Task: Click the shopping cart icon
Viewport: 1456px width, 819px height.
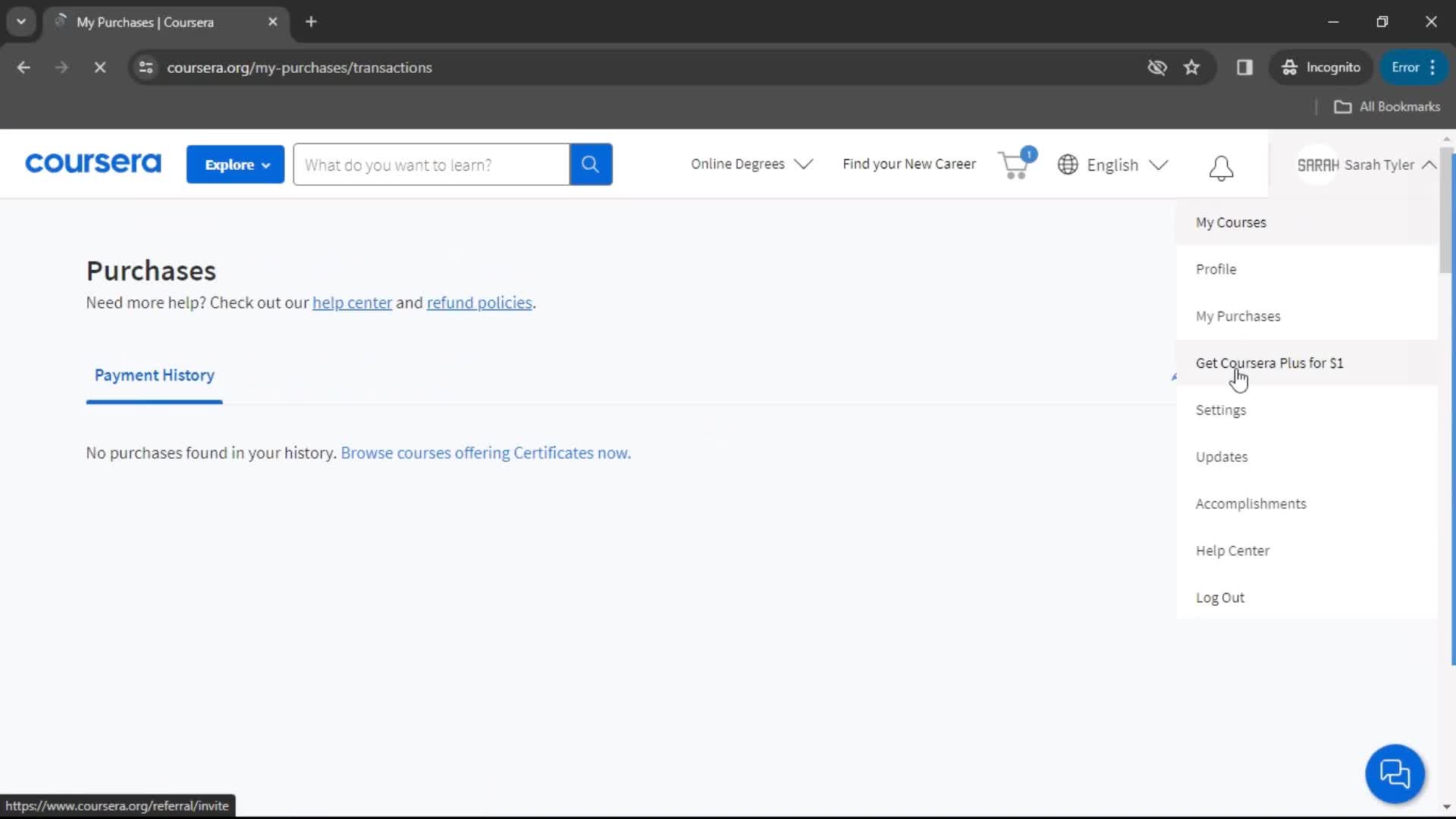Action: click(1012, 165)
